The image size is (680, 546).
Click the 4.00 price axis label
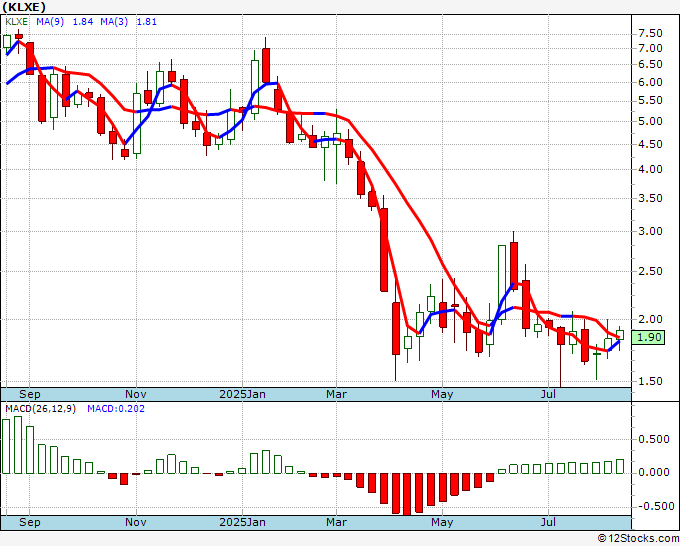click(651, 170)
